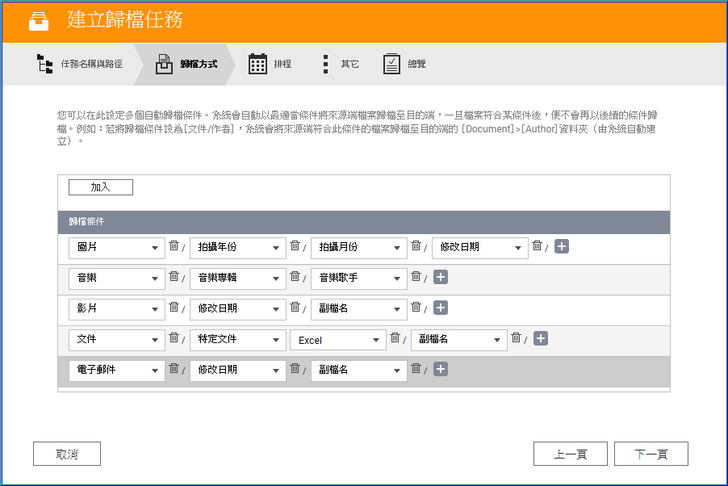Click plus icon on the 音樂 row
The image size is (728, 486).
440,277
